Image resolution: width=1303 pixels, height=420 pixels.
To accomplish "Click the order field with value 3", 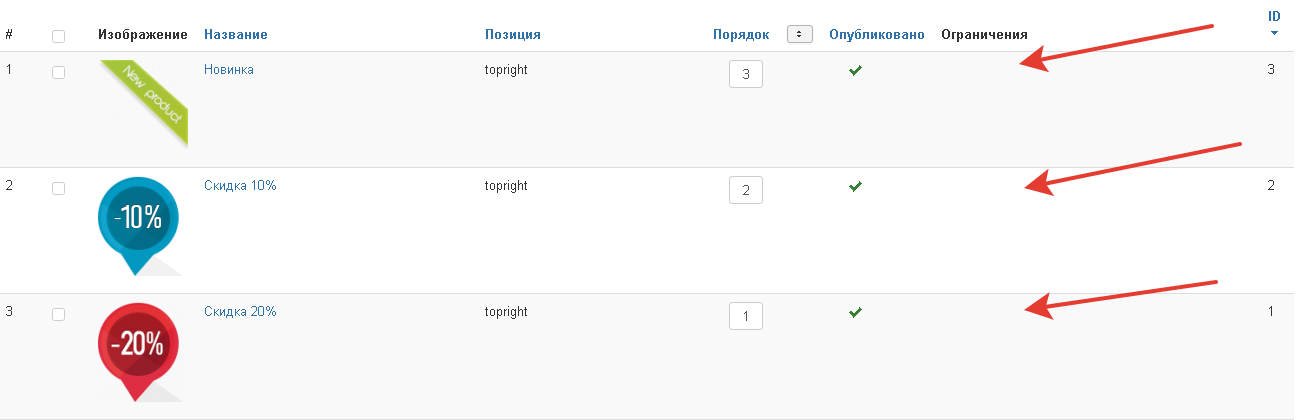I will click(746, 74).
